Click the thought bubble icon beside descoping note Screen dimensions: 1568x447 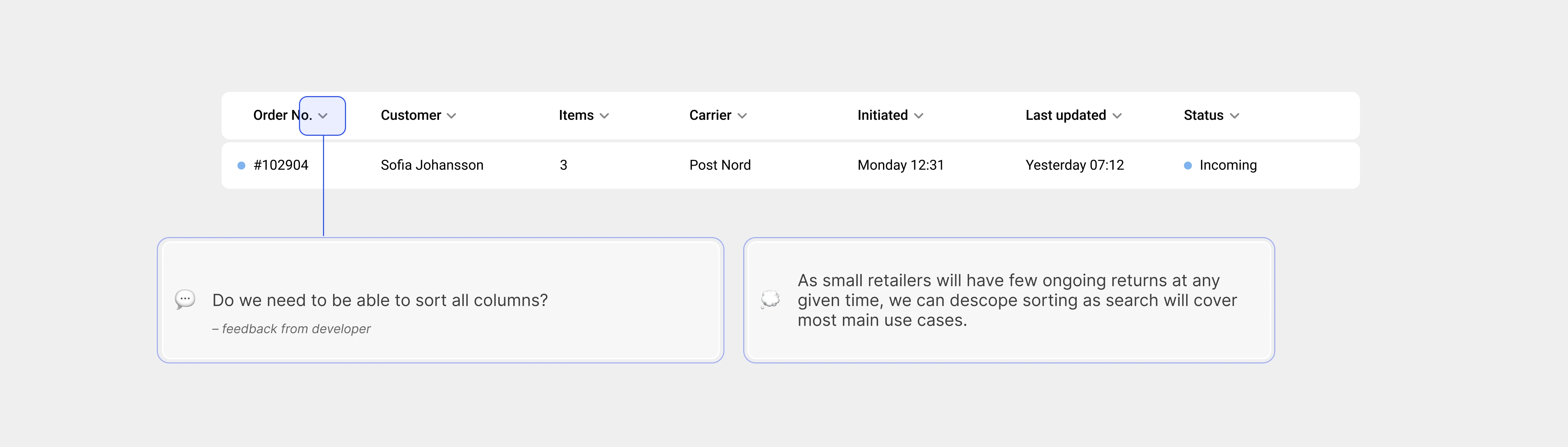[x=770, y=299]
